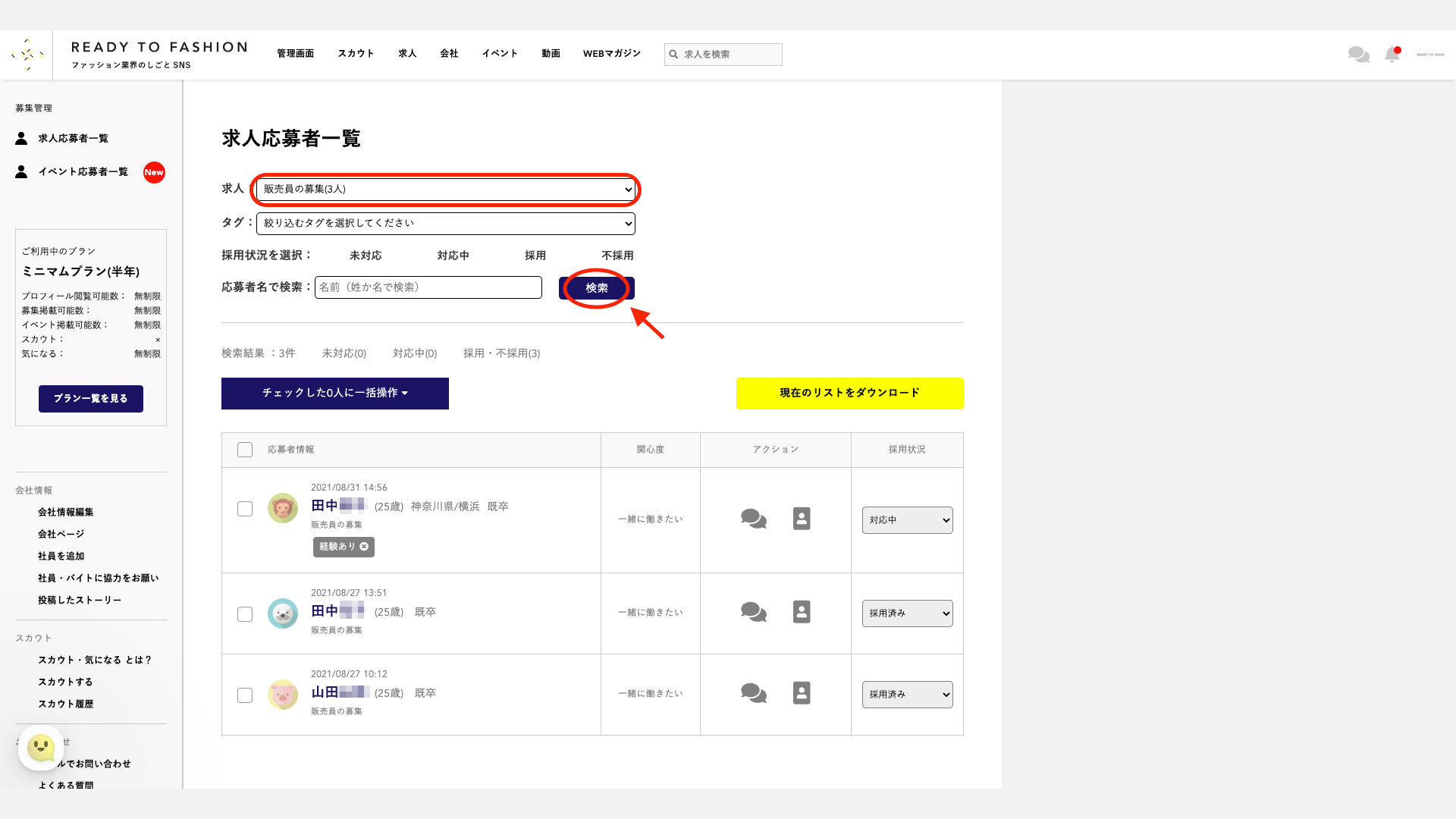The width and height of the screenshot is (1456, 819).
Task: Open the 求人 job selection dropdown
Action: click(446, 190)
